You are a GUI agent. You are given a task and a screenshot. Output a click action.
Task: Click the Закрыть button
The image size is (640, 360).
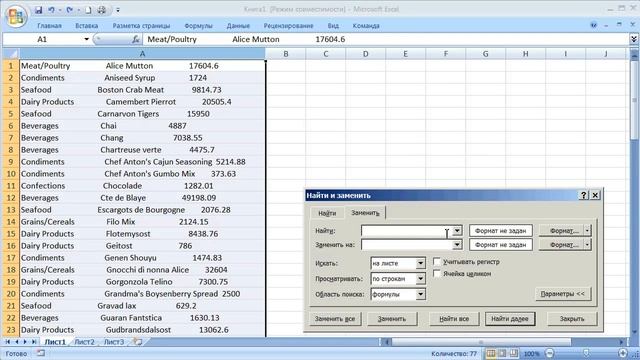(x=572, y=319)
